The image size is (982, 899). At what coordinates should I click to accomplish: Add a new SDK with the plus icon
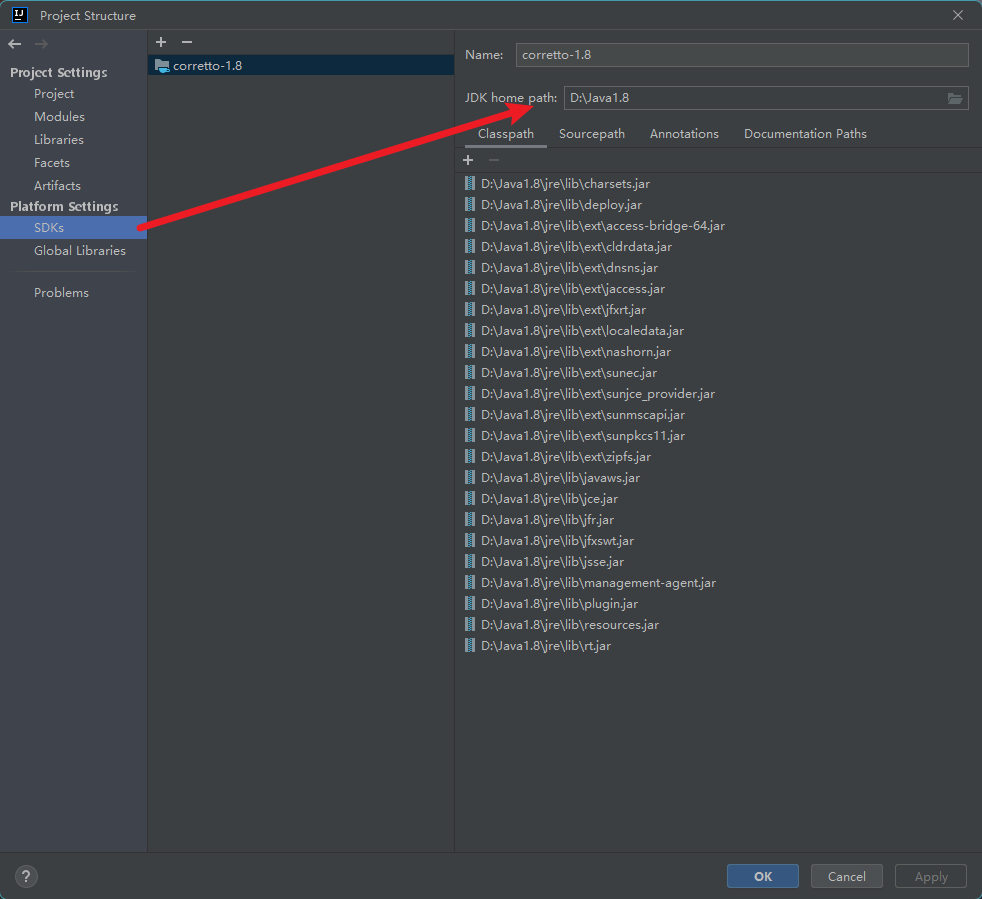[x=161, y=42]
